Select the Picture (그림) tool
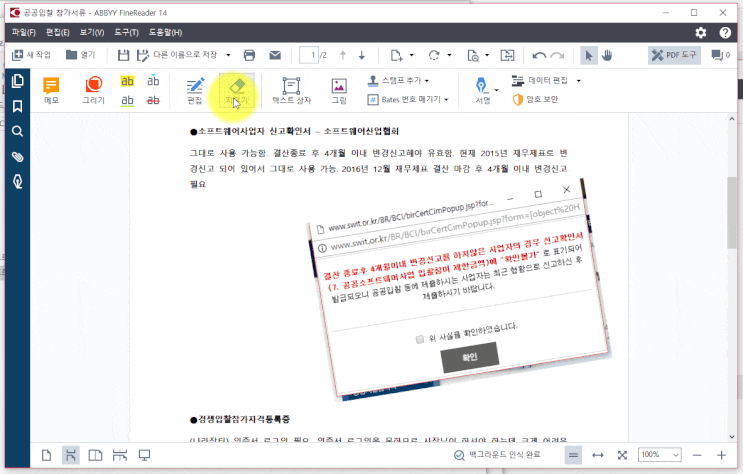Viewport: 743px width, 474px height. (339, 90)
